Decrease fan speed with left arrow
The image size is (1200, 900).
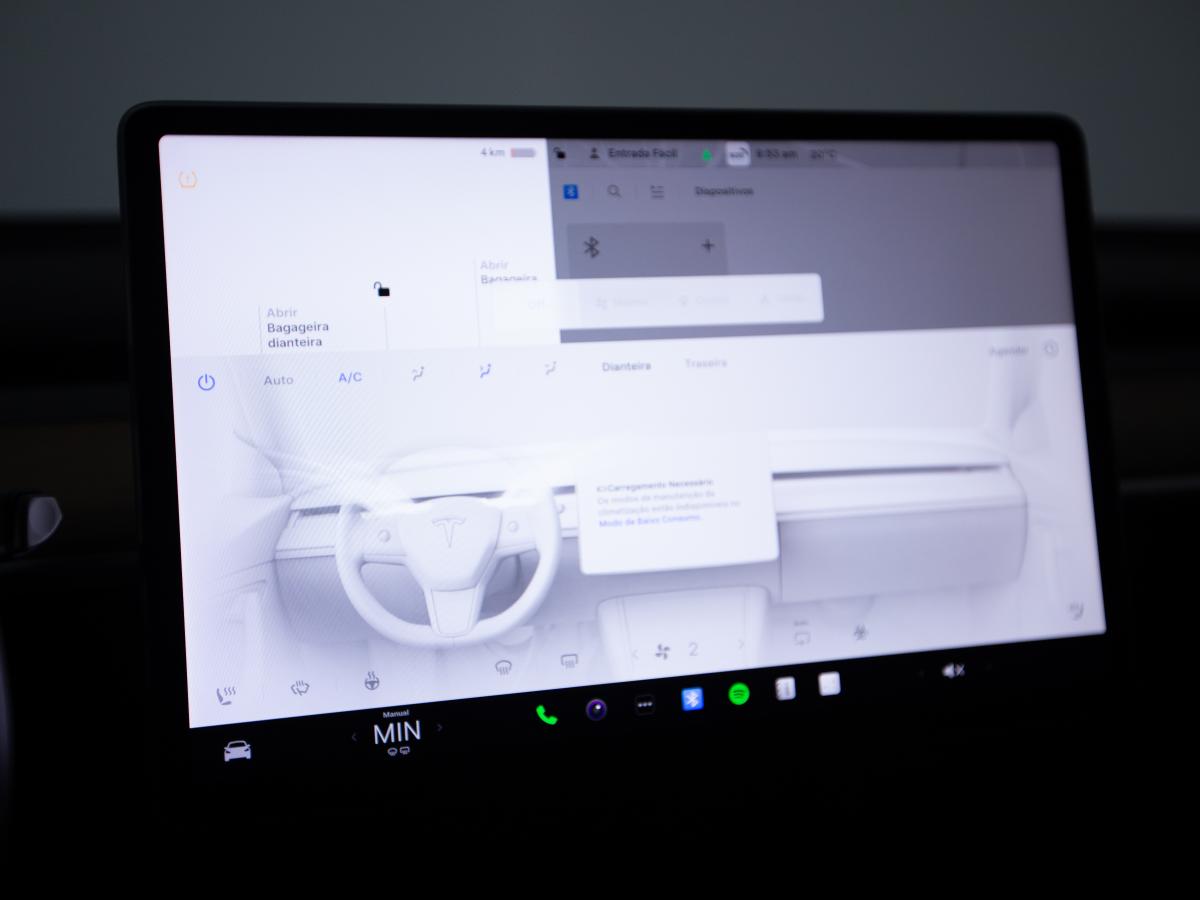(x=634, y=655)
